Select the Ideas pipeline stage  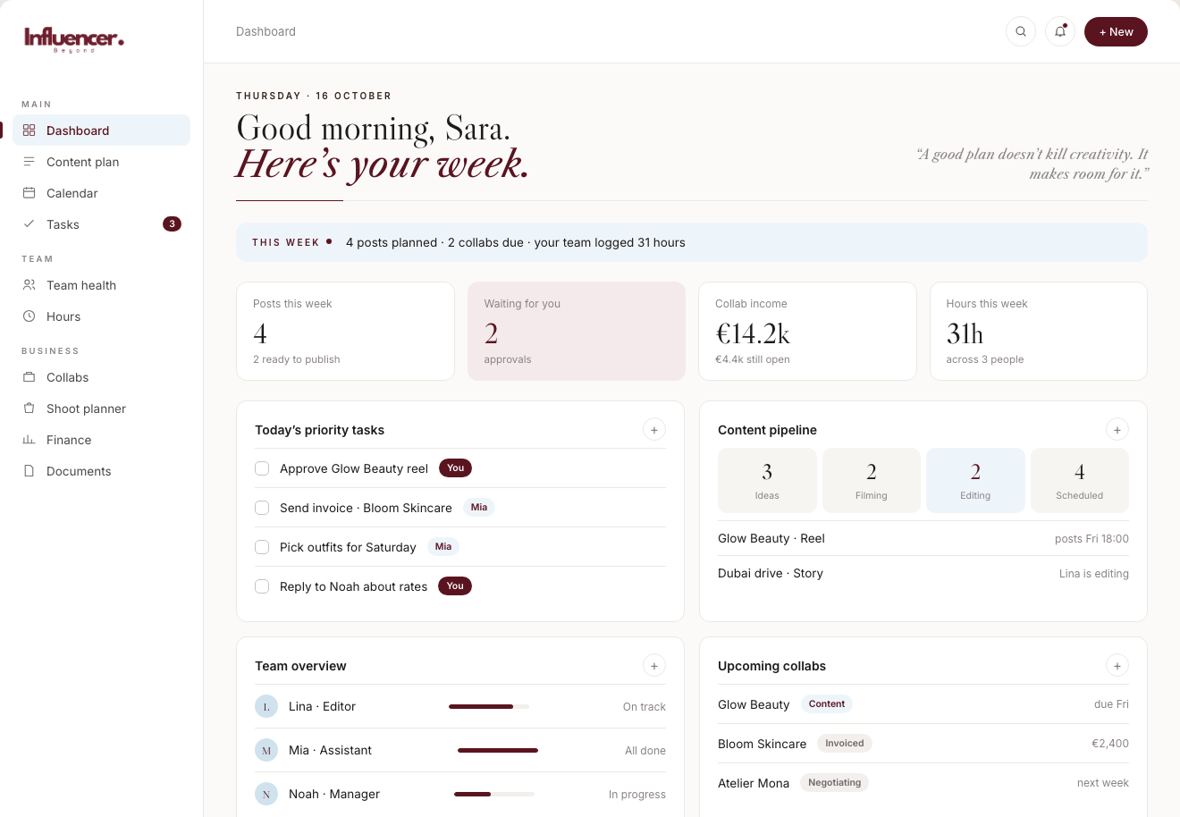point(767,481)
